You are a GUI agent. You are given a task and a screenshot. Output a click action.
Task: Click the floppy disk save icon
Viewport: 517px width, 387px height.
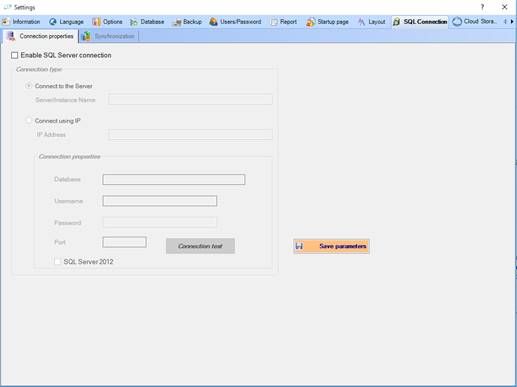click(299, 246)
